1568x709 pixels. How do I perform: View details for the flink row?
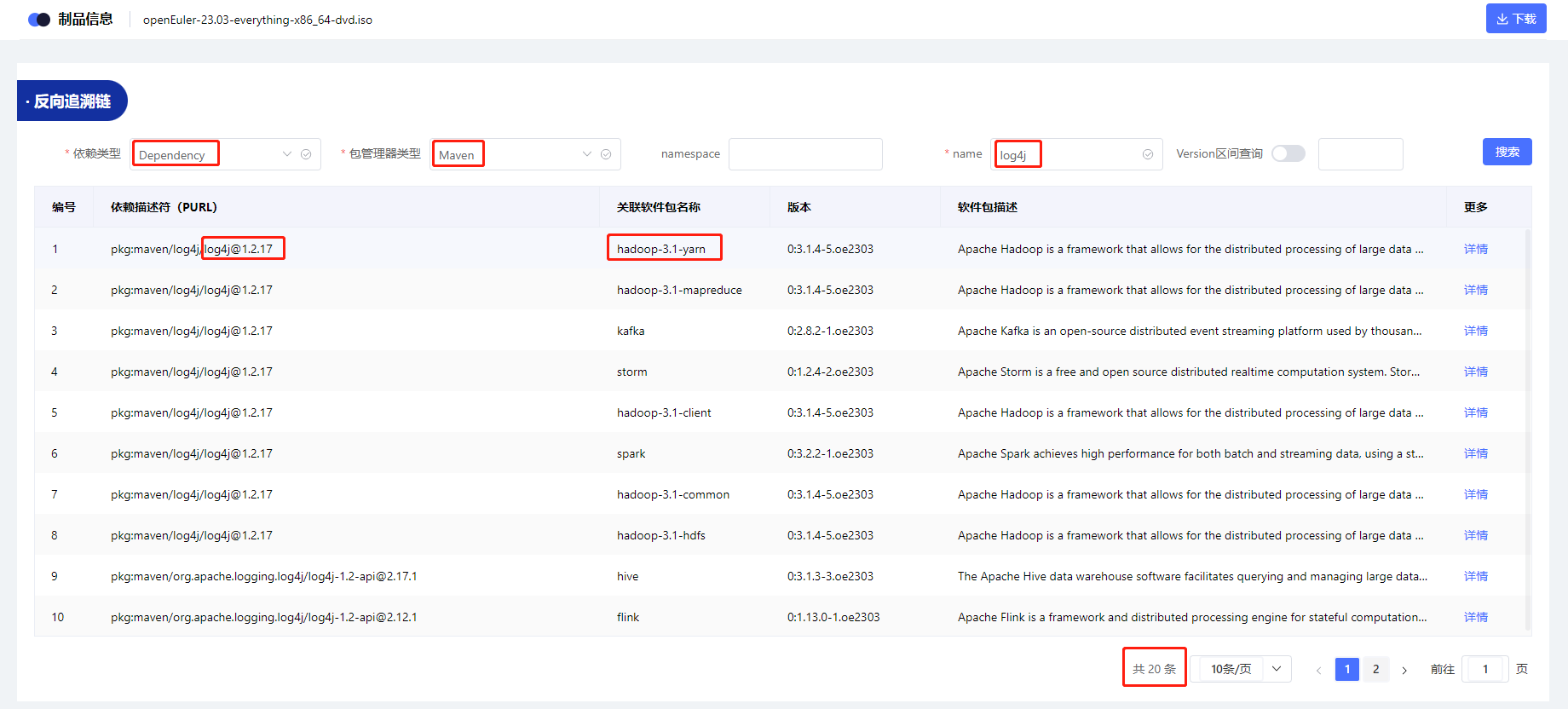(1475, 617)
